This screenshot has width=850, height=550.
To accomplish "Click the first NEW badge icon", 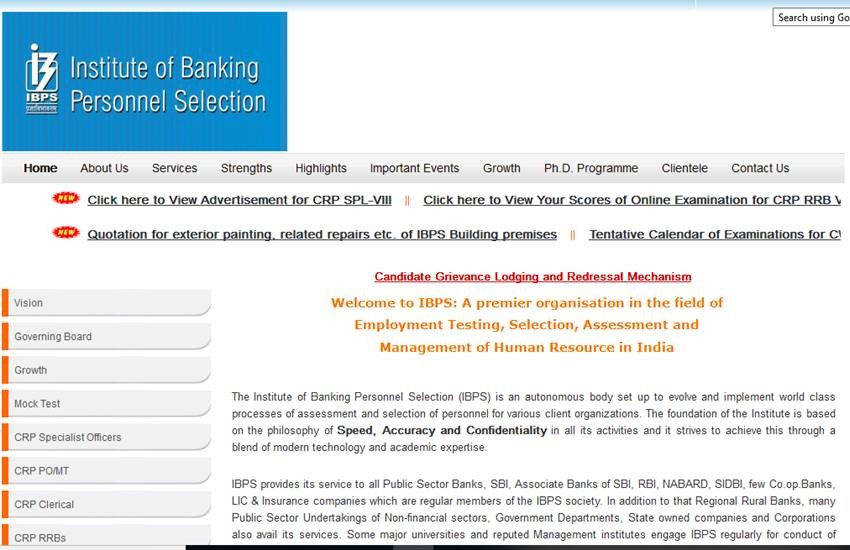I will pos(65,199).
